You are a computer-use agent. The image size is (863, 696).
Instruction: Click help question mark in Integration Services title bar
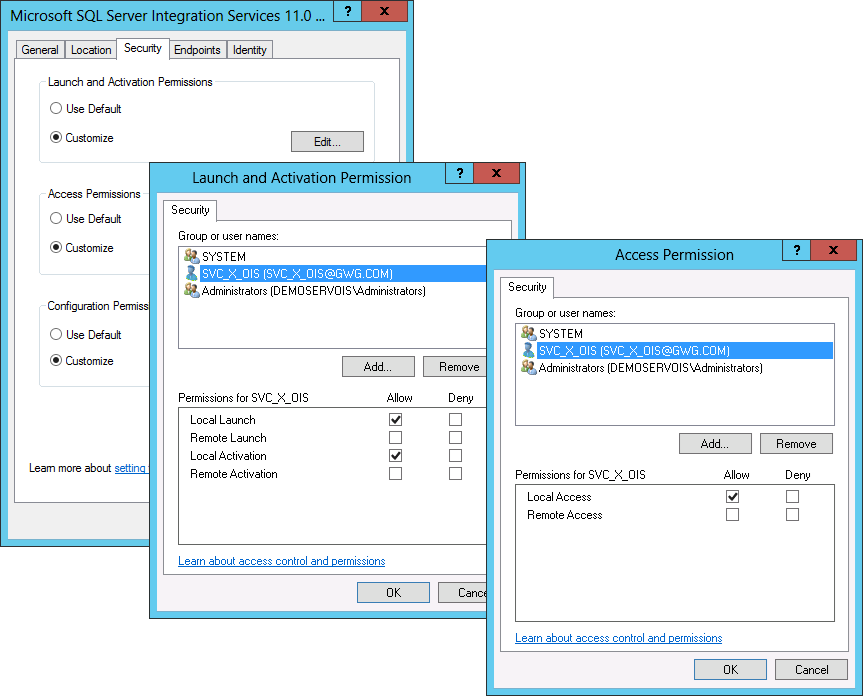(x=347, y=11)
